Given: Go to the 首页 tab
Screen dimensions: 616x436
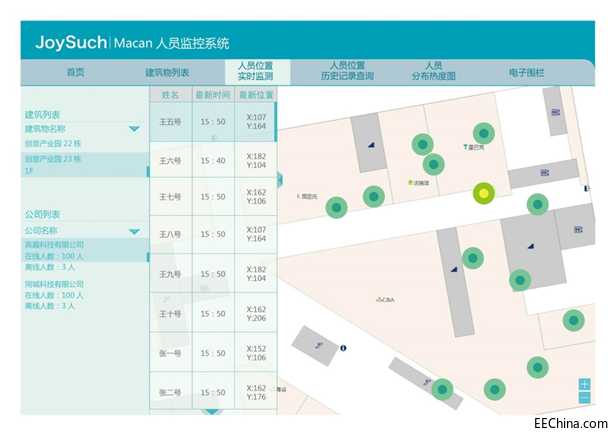Looking at the screenshot, I should pyautogui.click(x=75, y=73).
